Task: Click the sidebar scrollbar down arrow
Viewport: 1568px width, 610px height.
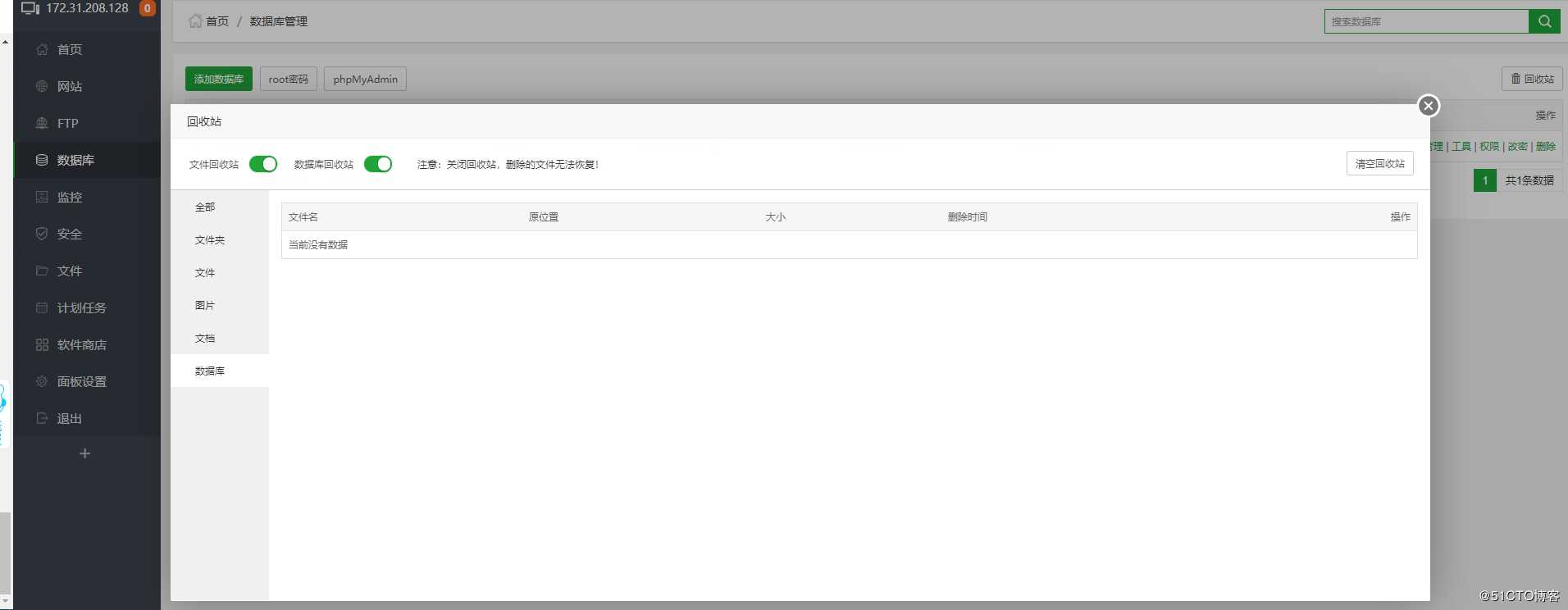Action: pyautogui.click(x=6, y=603)
